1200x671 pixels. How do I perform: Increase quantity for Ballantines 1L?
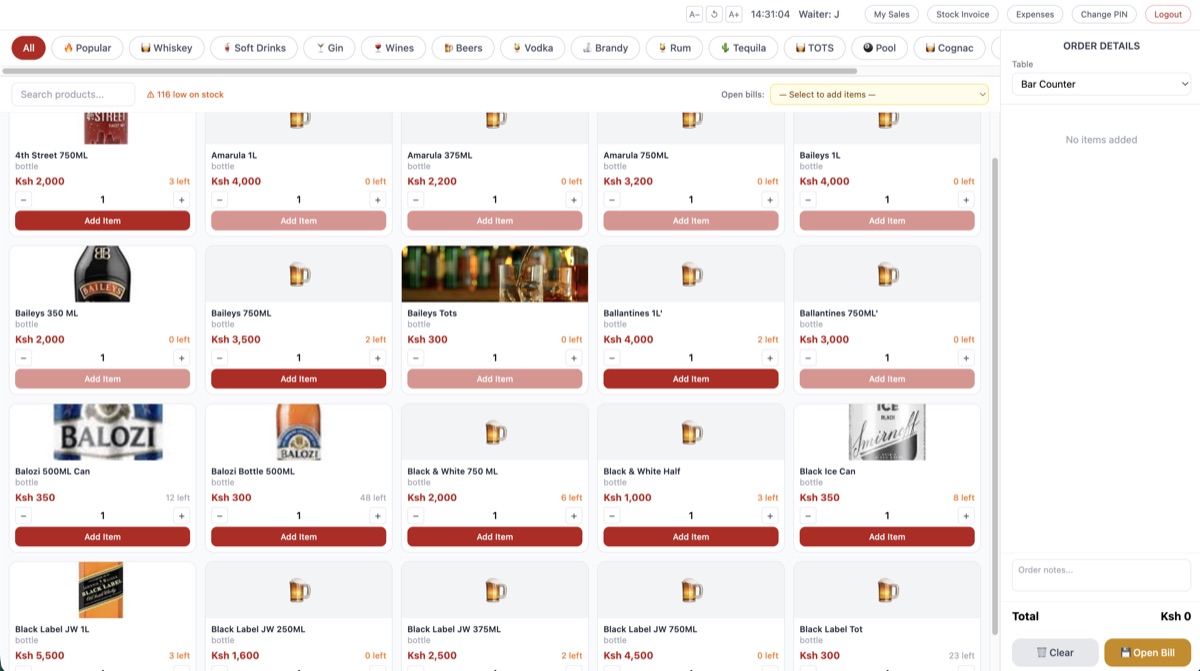click(x=770, y=358)
